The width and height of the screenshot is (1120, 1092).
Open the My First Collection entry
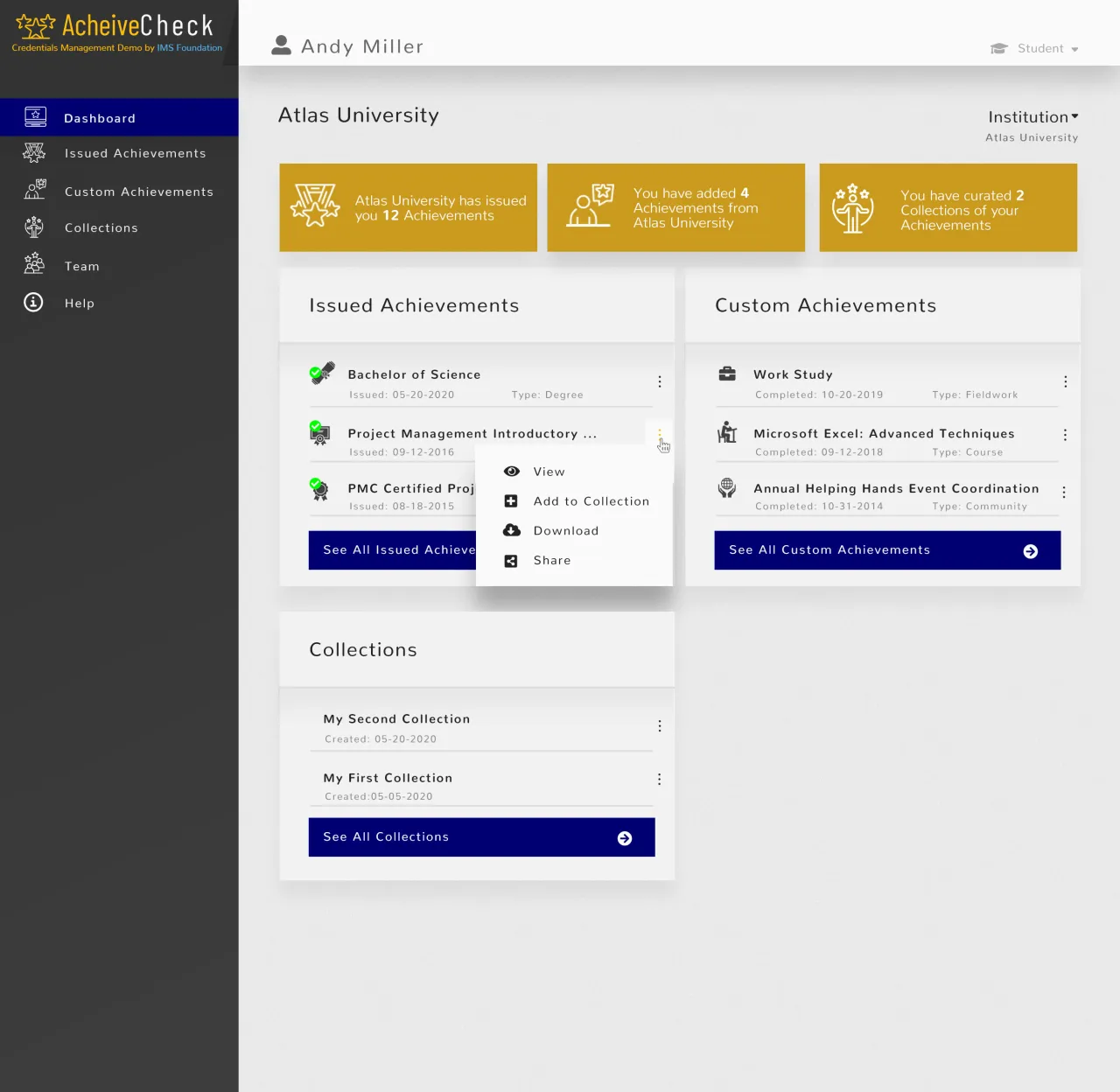click(x=388, y=777)
